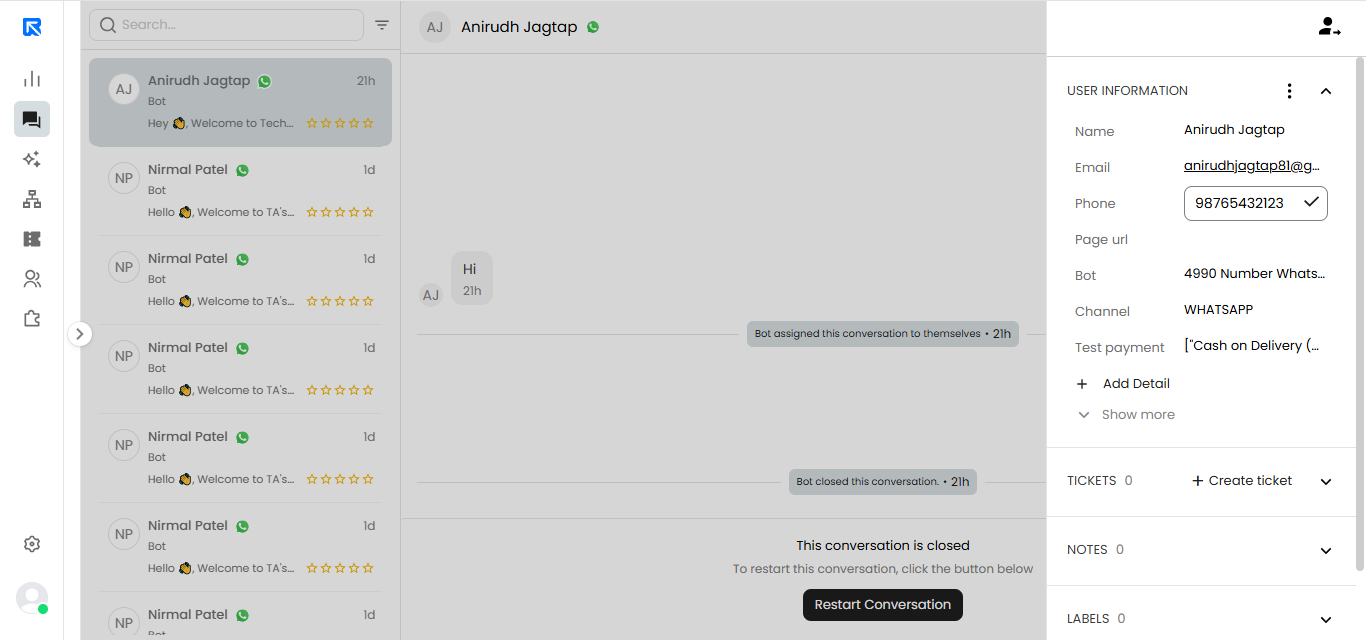
Task: Expand the Tickets section chevron
Action: 1326,481
